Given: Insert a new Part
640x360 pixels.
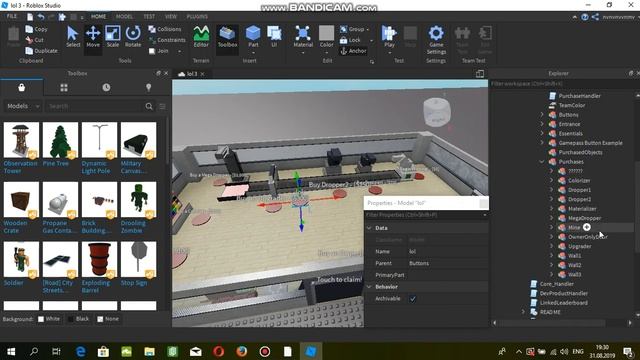Looking at the screenshot, I should (x=253, y=37).
